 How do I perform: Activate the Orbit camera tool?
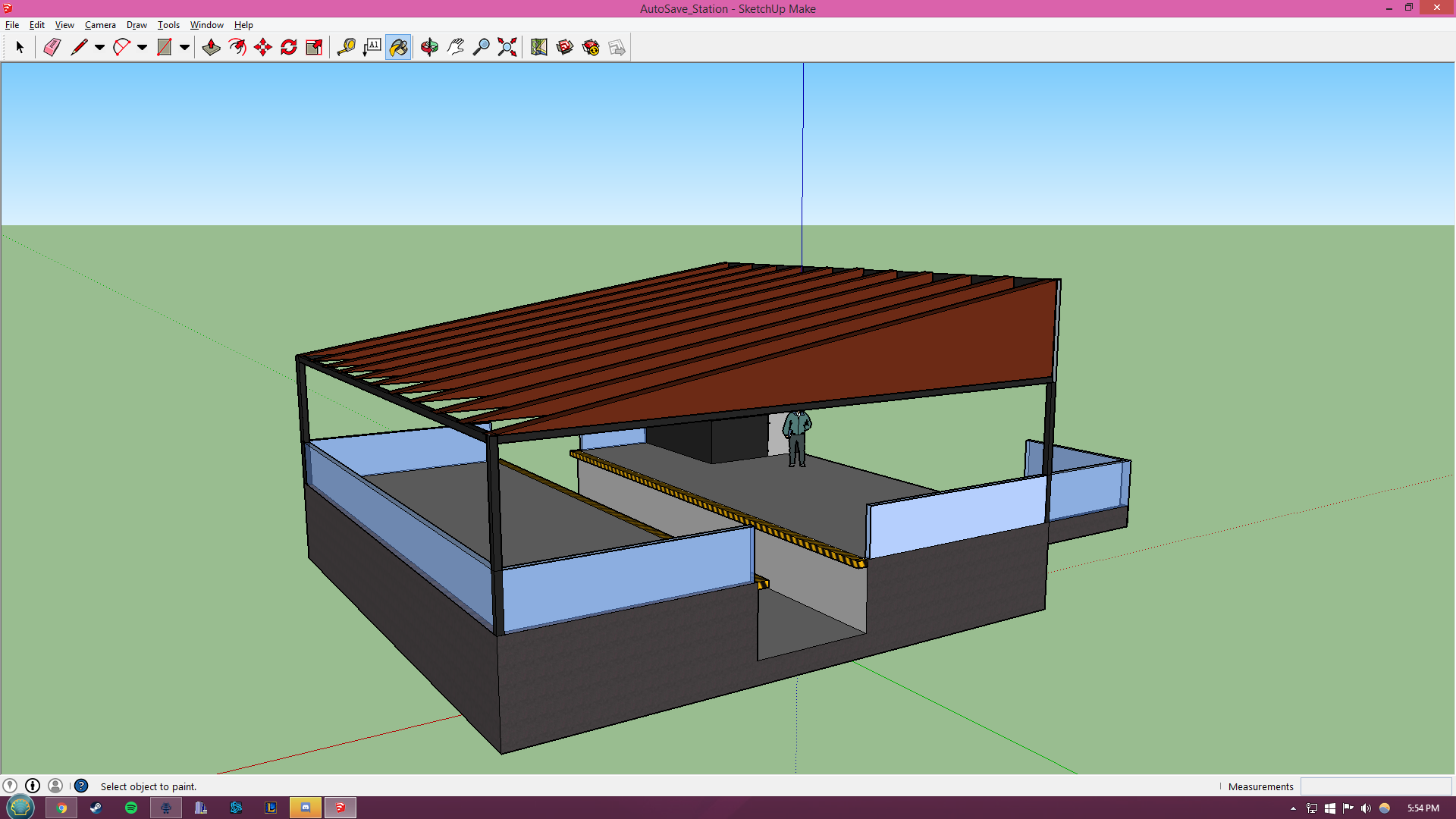429,47
